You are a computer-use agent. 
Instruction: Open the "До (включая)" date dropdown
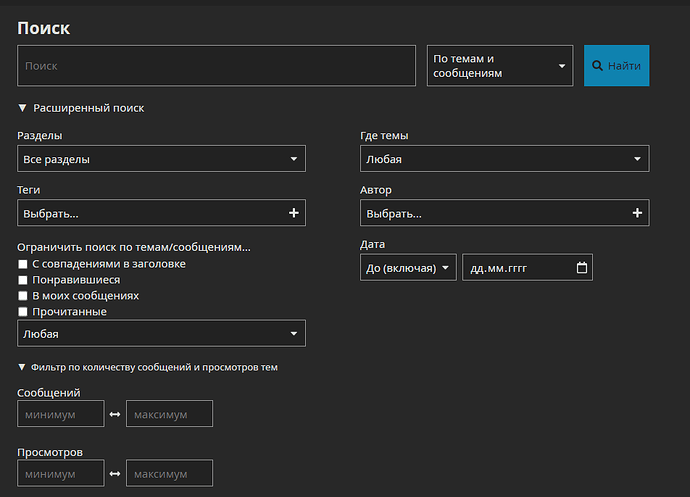coord(408,268)
